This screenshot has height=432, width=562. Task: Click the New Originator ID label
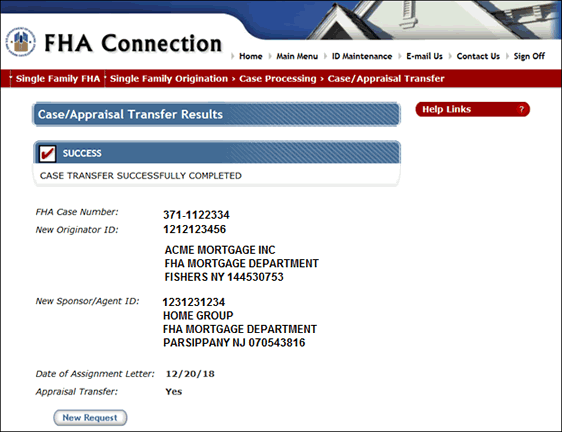pos(77,229)
